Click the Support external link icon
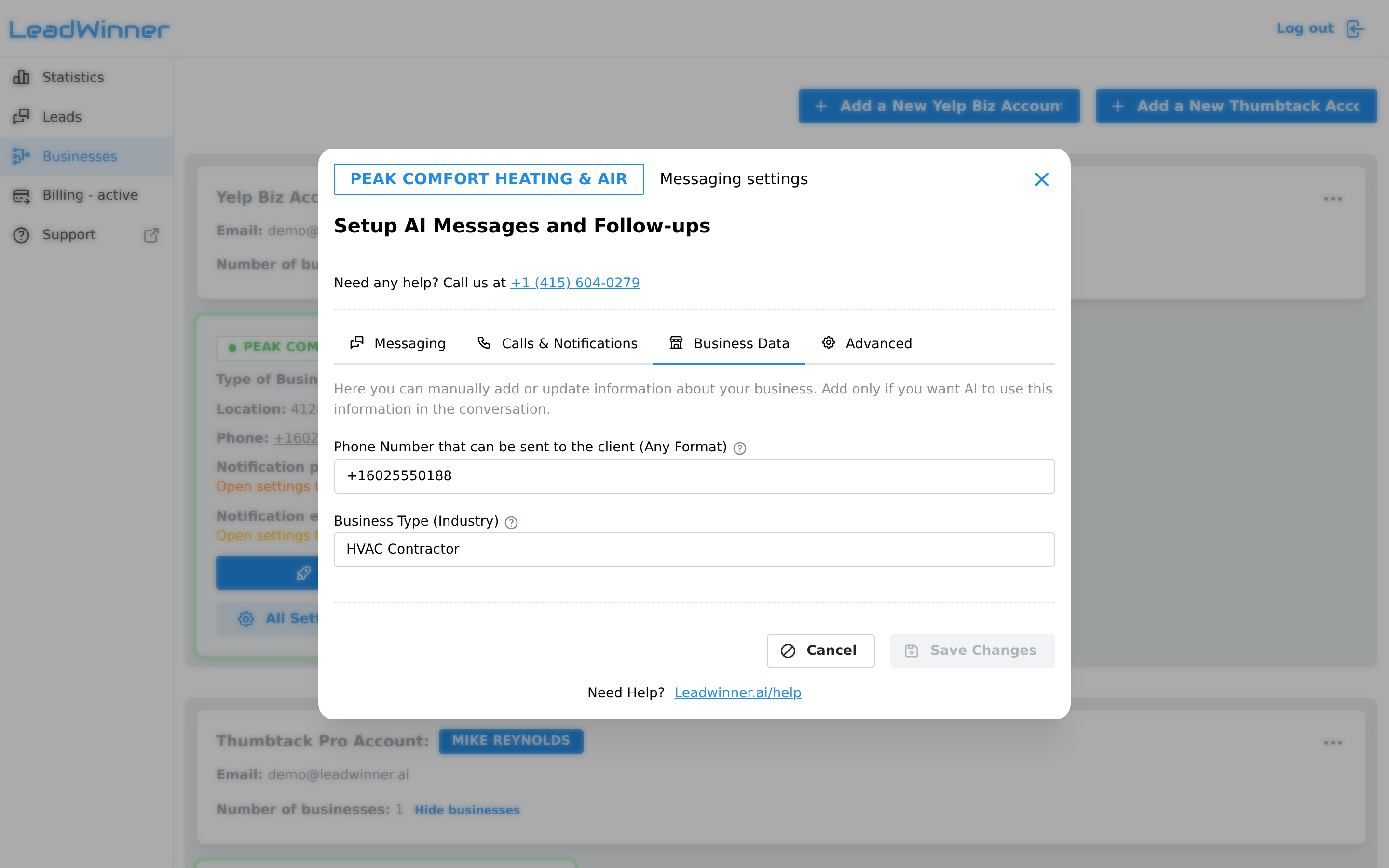Image resolution: width=1389 pixels, height=868 pixels. pyautogui.click(x=151, y=235)
